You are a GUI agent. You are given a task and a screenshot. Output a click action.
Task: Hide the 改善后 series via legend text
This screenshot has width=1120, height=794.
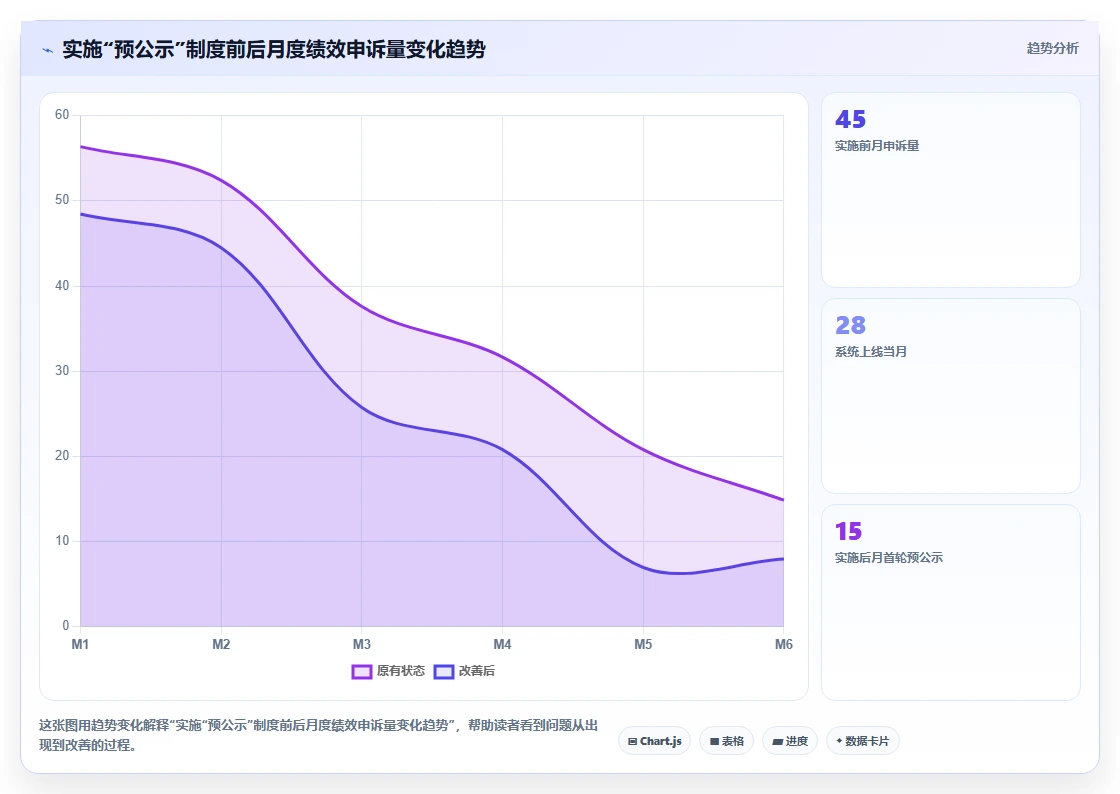click(x=476, y=670)
